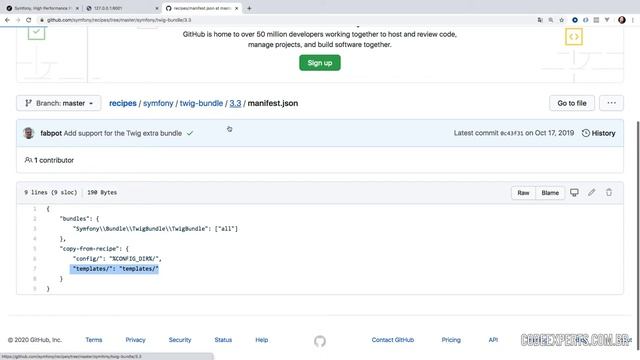Image resolution: width=640 pixels, height=360 pixels.
Task: Click the "bundles": { code line
Action: tap(80, 219)
